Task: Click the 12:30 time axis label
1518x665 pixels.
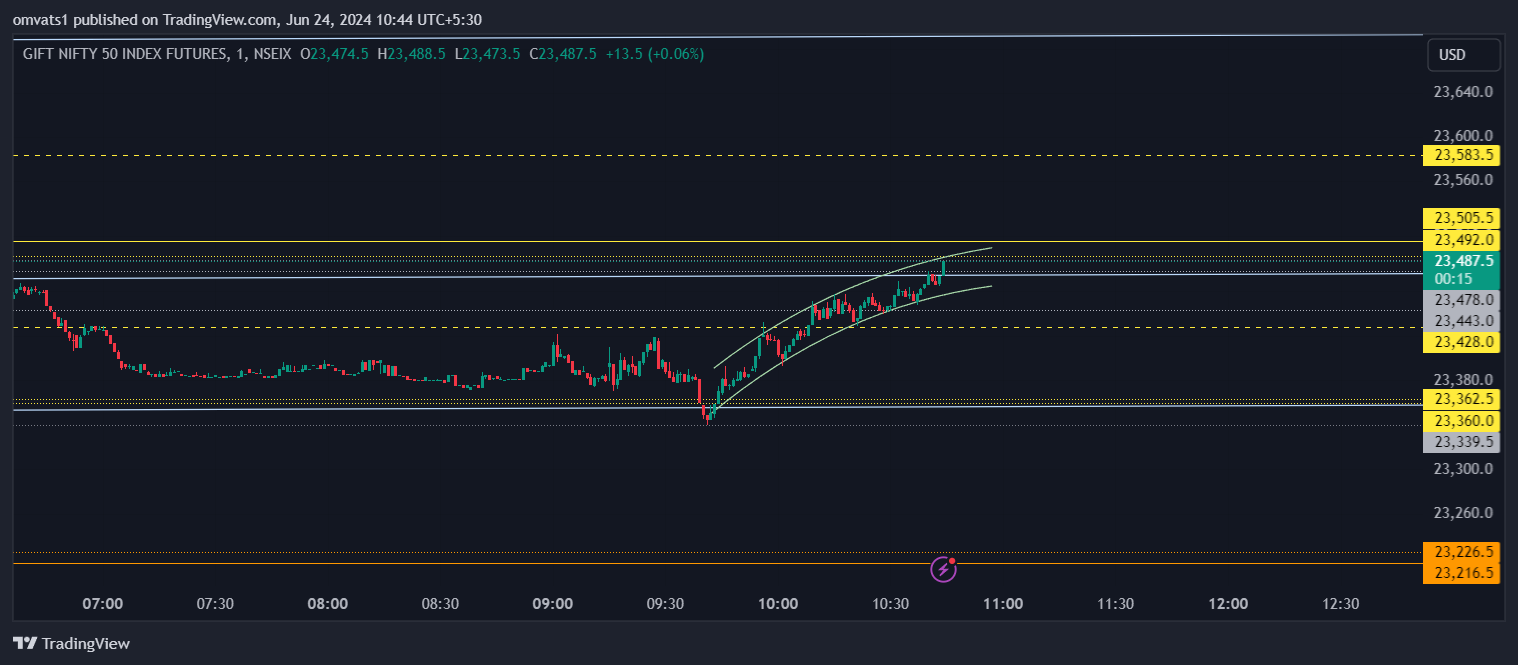Action: [x=1340, y=604]
